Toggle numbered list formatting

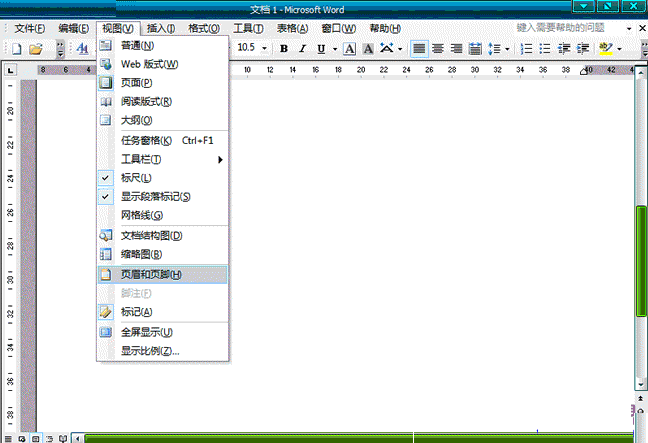pyautogui.click(x=526, y=49)
